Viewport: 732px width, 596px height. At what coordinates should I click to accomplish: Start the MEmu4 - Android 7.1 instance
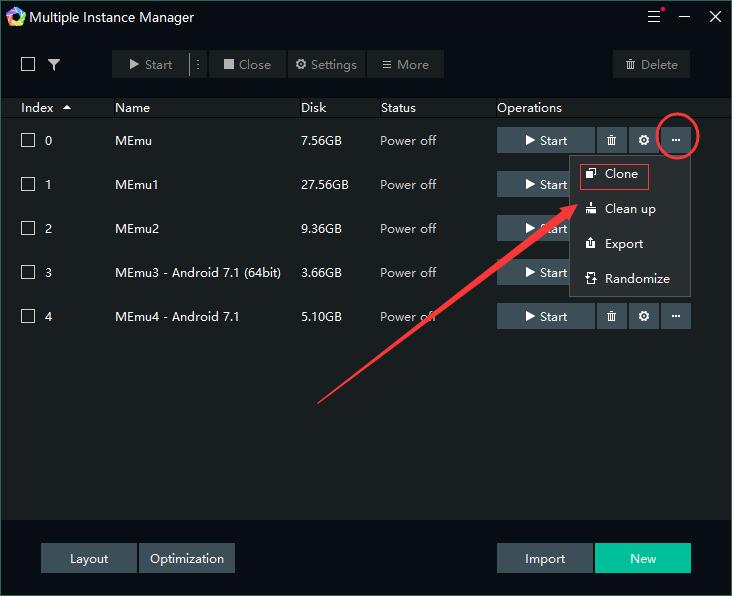[545, 317]
